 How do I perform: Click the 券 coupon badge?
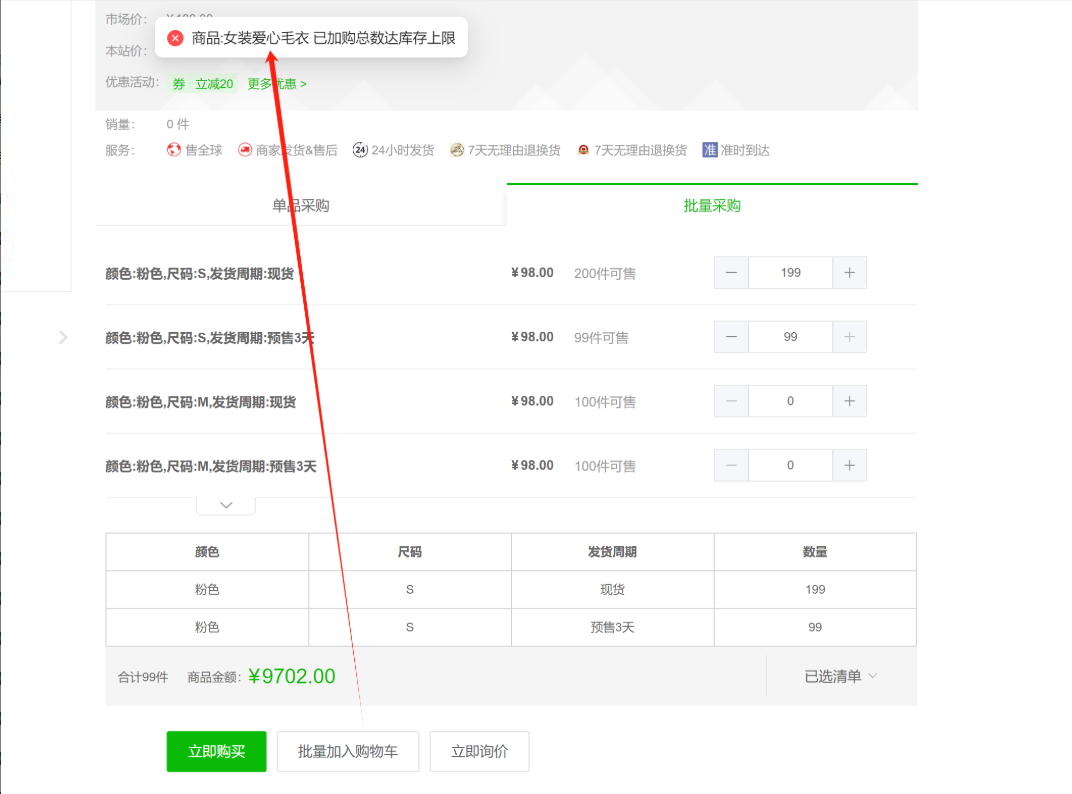[x=178, y=83]
